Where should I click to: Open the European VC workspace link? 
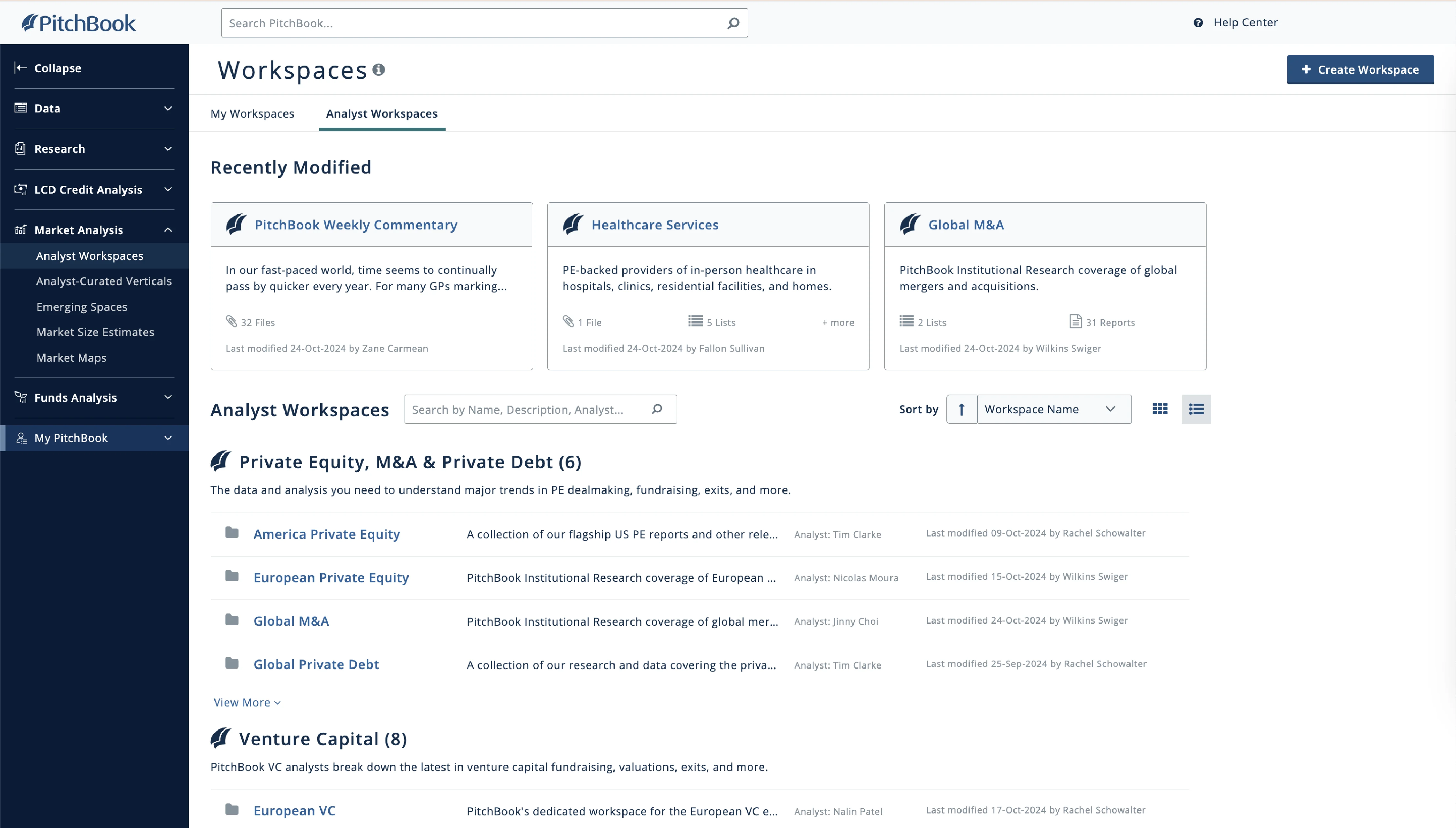[294, 810]
